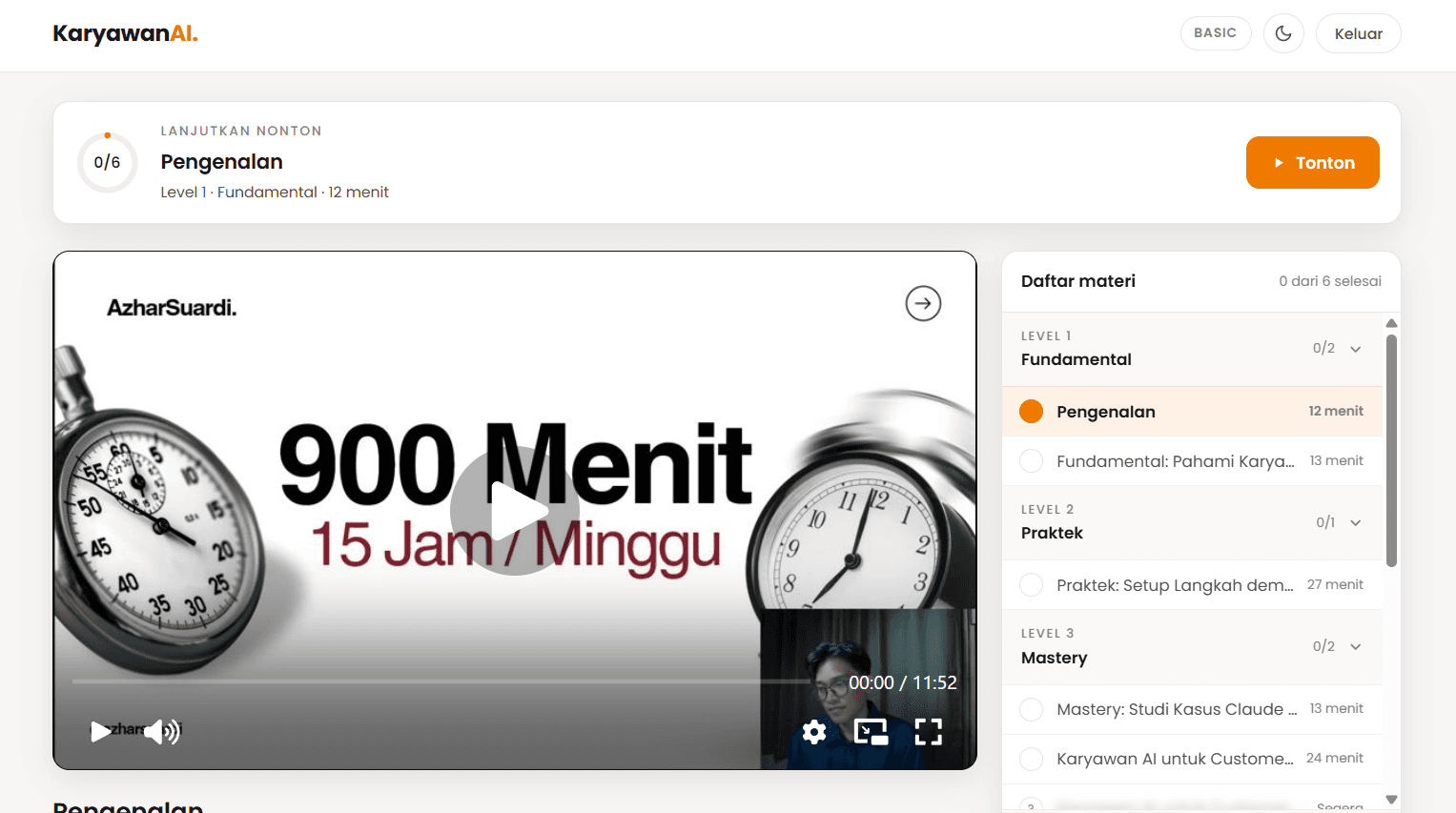Screen dimensions: 1456x813
Task: Click the Level 1 Fundamental heading
Action: pyautogui.click(x=1077, y=359)
